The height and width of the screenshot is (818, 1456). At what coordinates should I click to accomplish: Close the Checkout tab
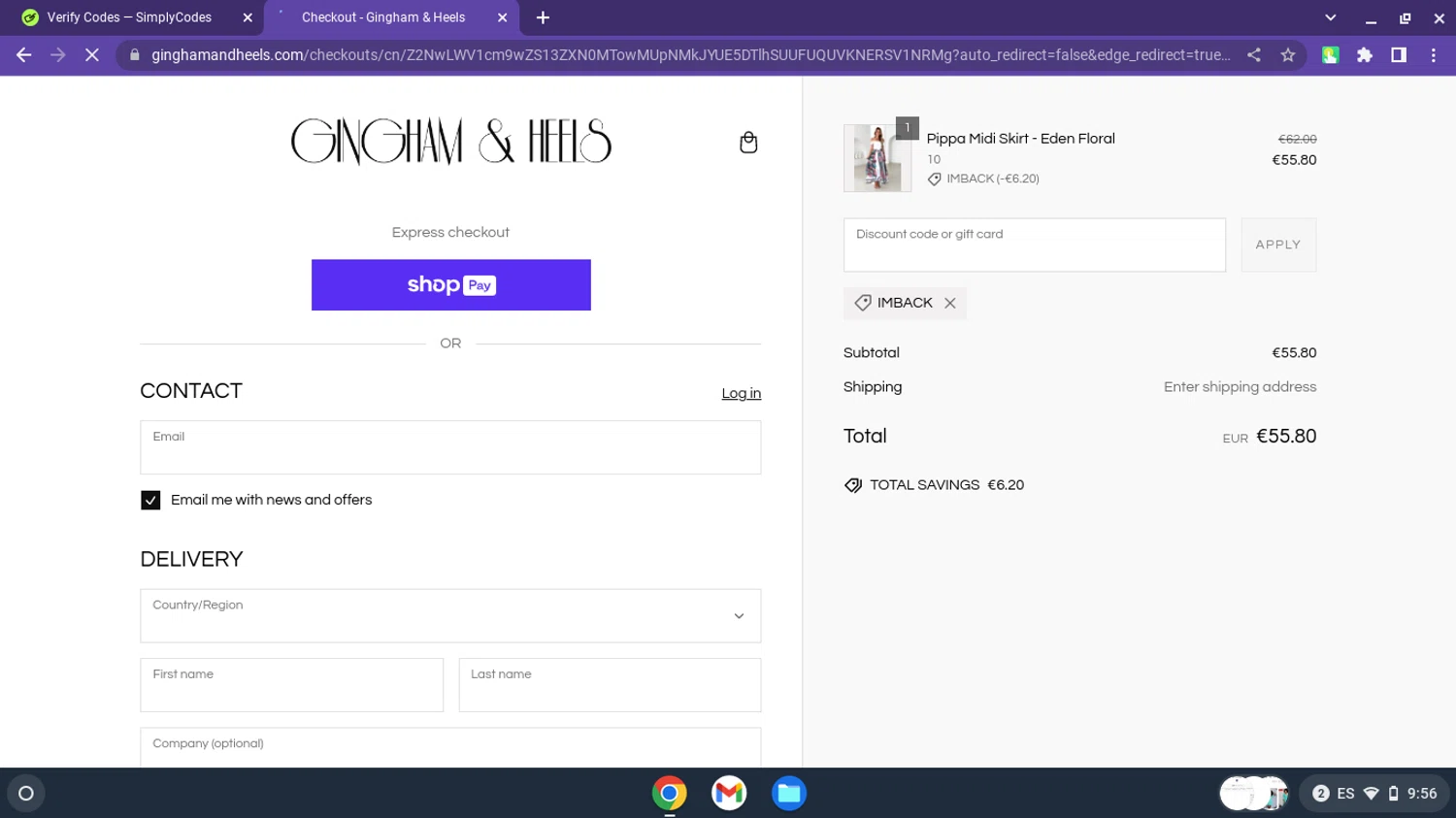[x=502, y=17]
